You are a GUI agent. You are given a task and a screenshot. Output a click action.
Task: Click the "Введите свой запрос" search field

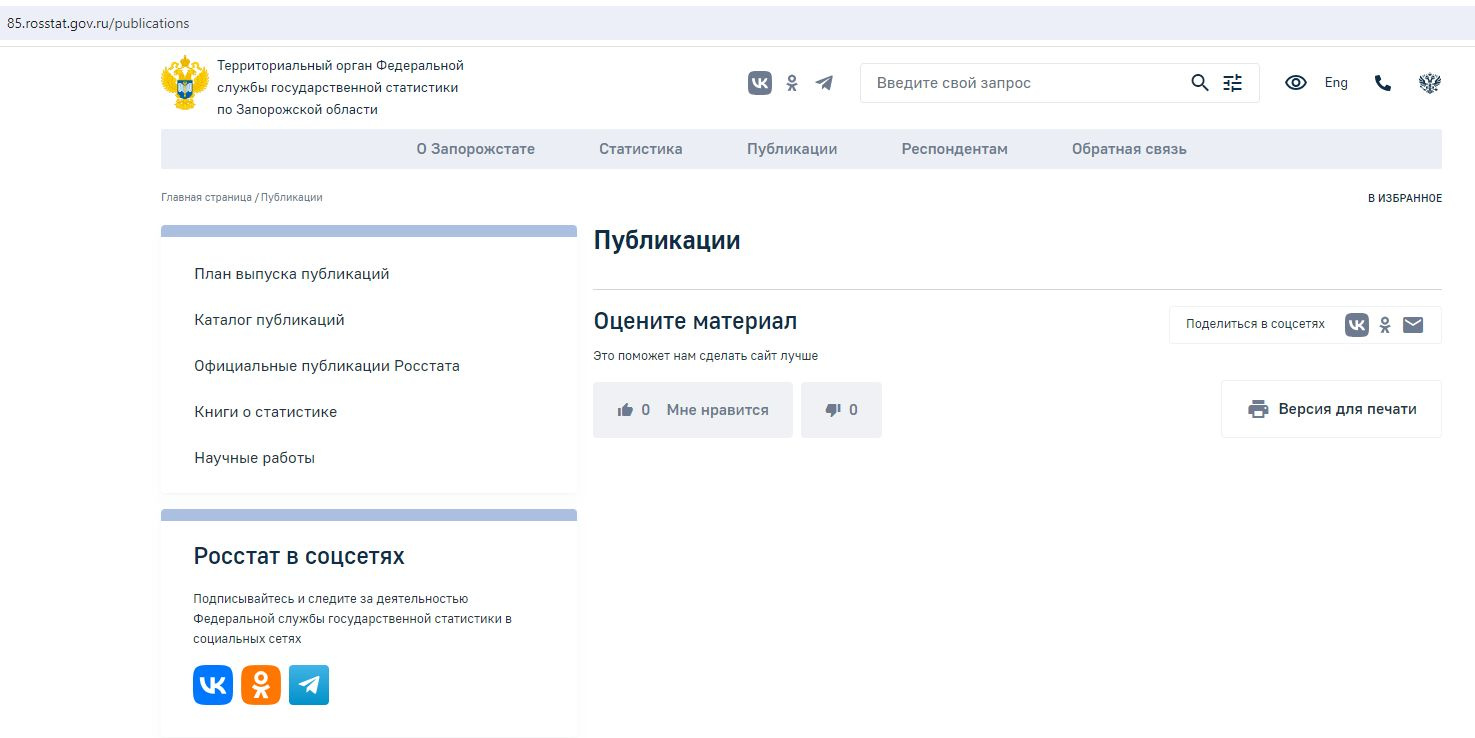[1020, 83]
